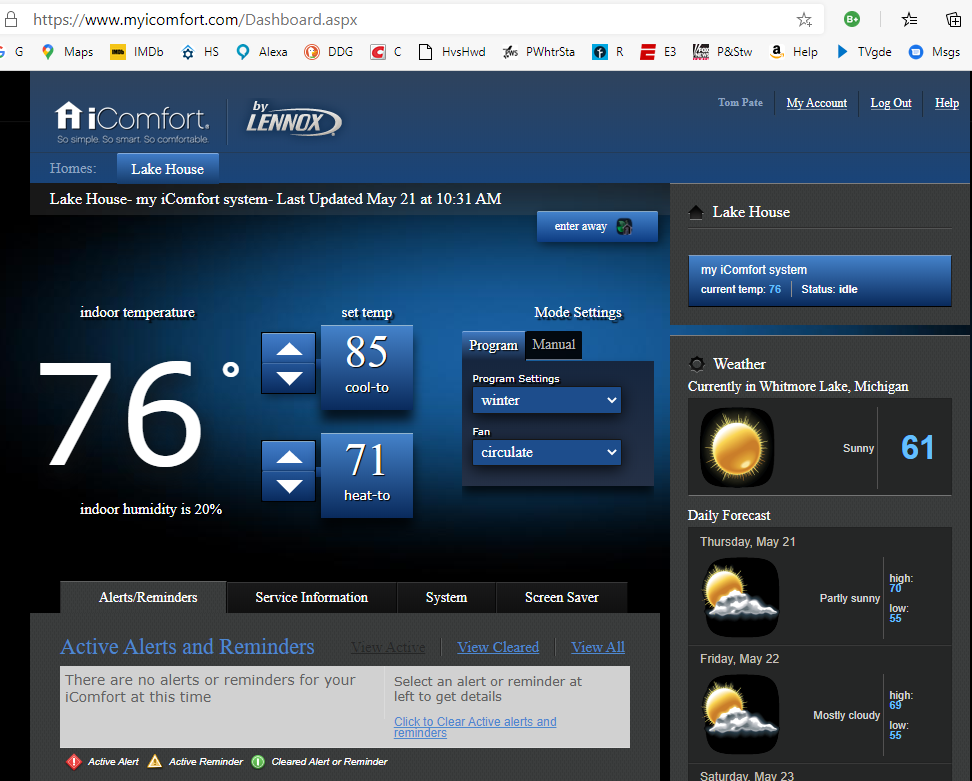Click the Tom Pate username text

click(740, 103)
